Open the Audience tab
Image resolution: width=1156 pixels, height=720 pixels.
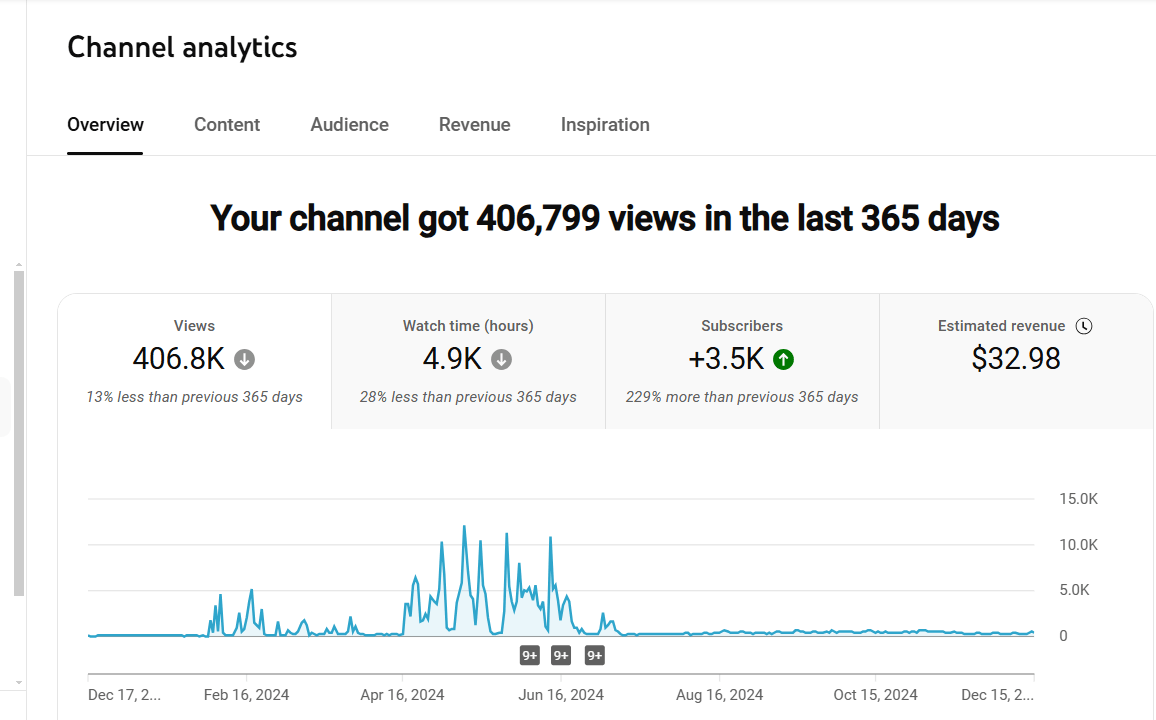click(349, 125)
